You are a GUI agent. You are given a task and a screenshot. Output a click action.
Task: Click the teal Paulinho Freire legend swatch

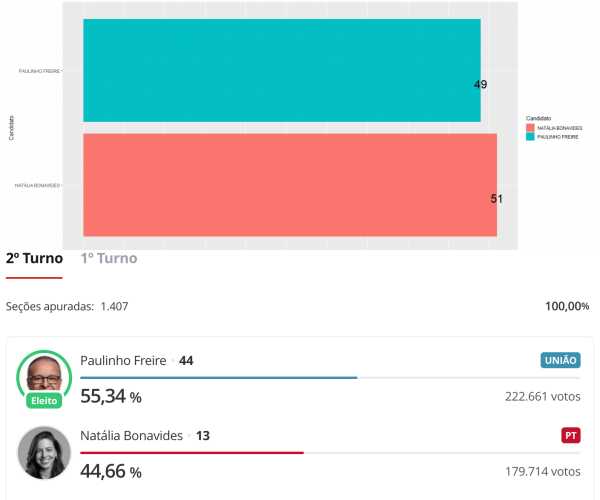pyautogui.click(x=530, y=136)
